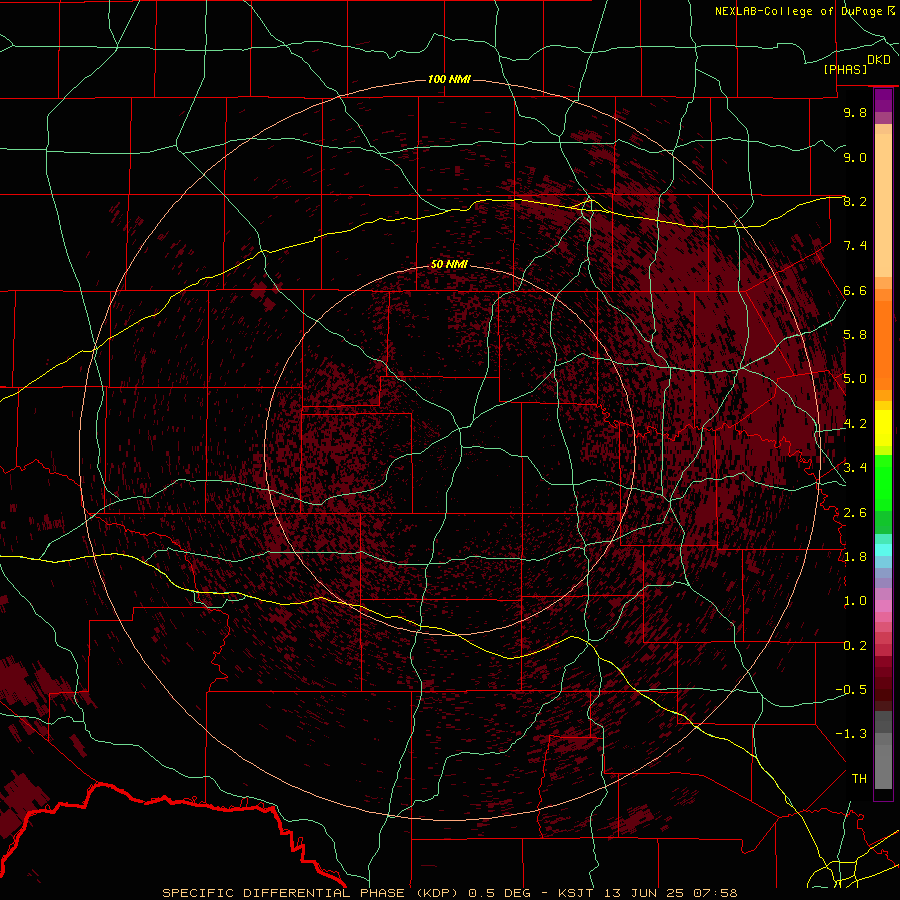Click the DKD label above the color scale

[879, 60]
